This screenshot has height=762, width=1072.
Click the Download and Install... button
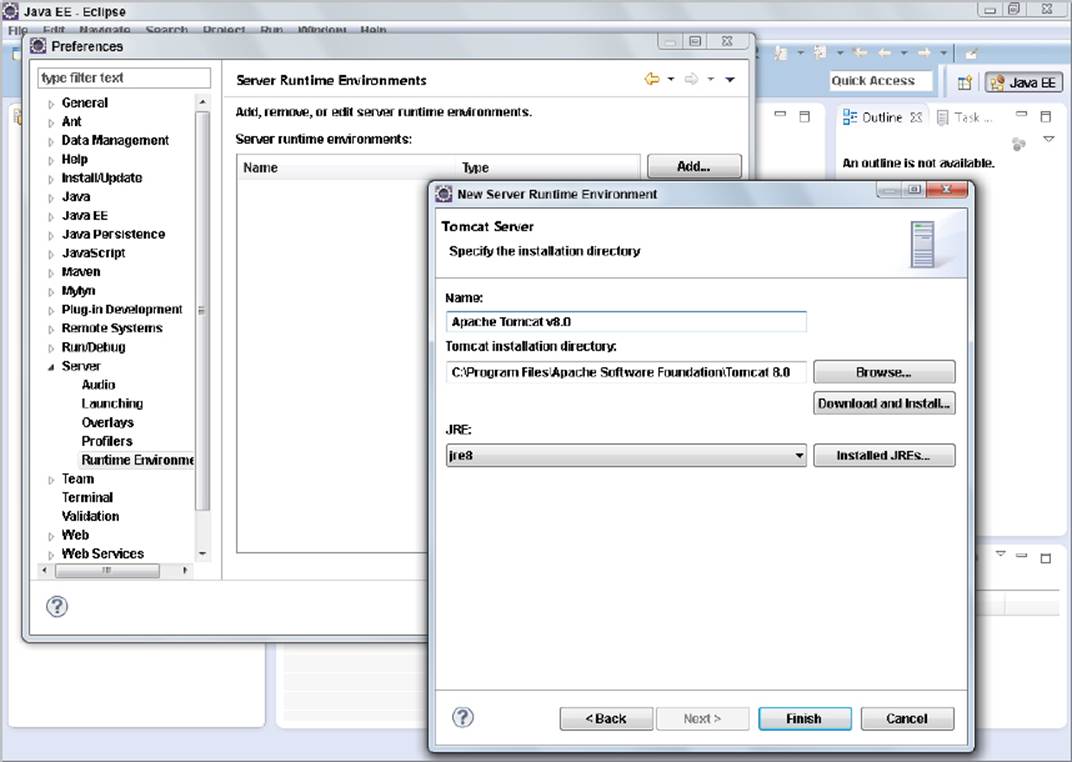(x=884, y=403)
